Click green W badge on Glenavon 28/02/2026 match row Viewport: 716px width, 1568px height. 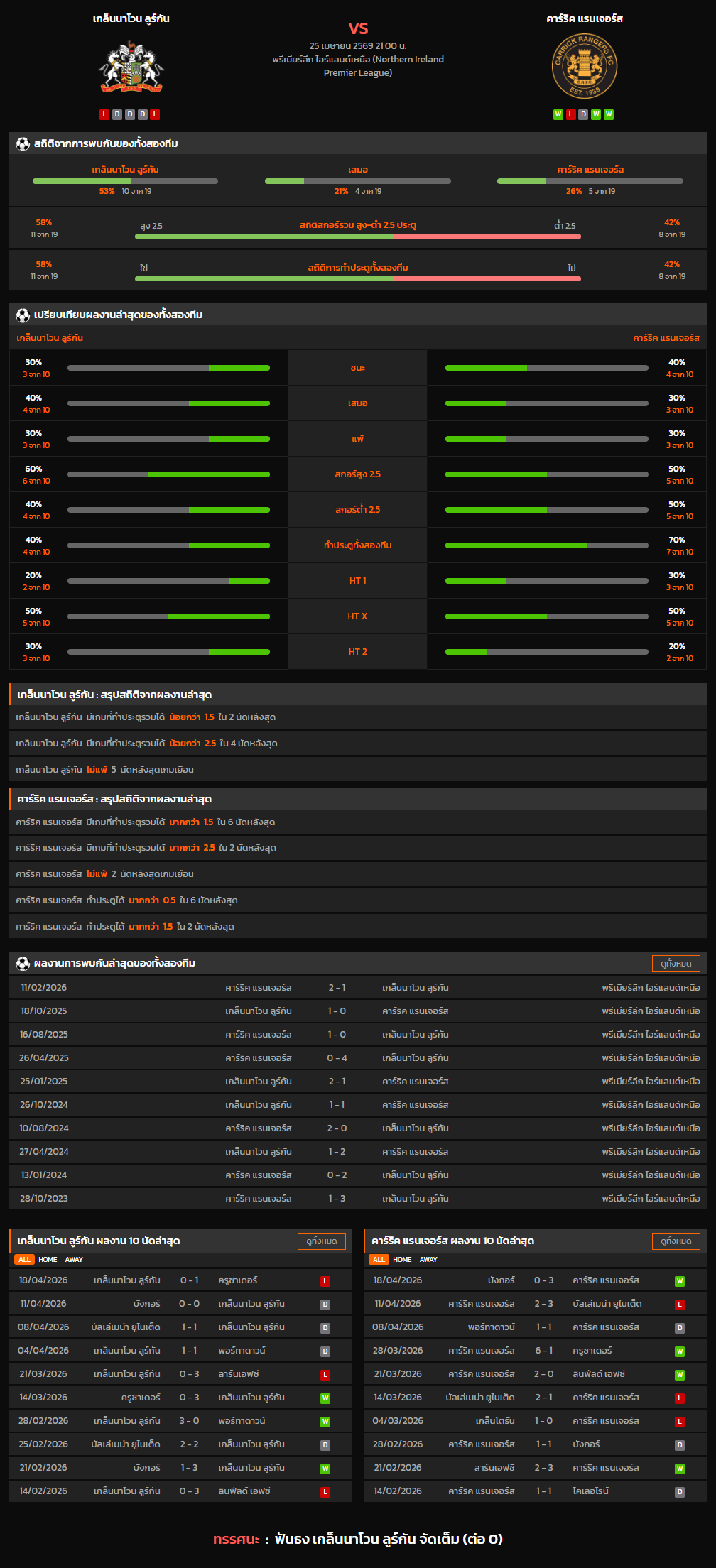click(x=325, y=1422)
